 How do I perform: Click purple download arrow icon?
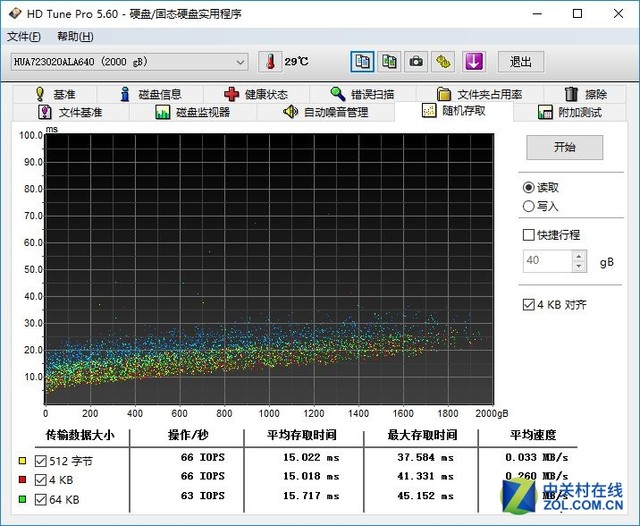coord(473,62)
